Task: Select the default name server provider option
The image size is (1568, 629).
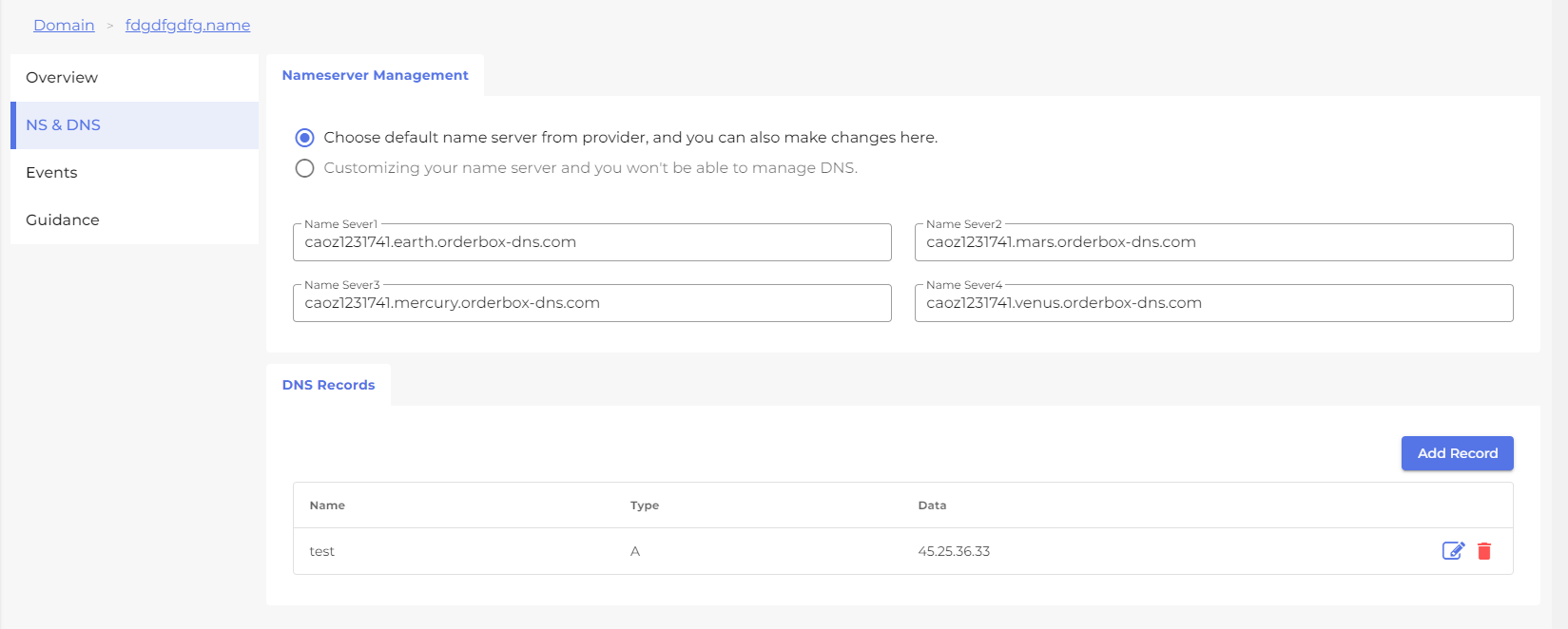Action: click(x=304, y=138)
